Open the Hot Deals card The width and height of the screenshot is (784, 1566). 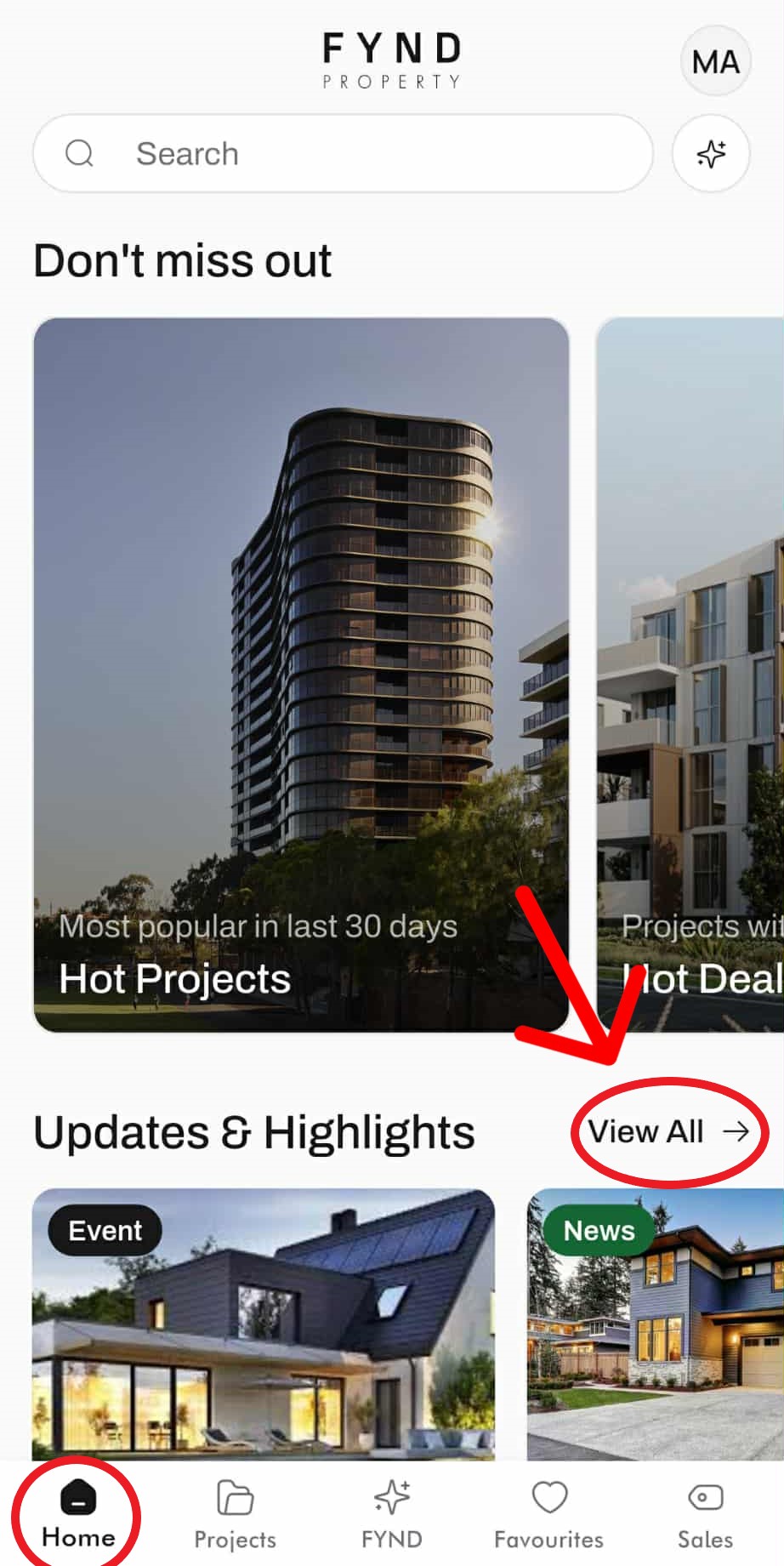[690, 675]
